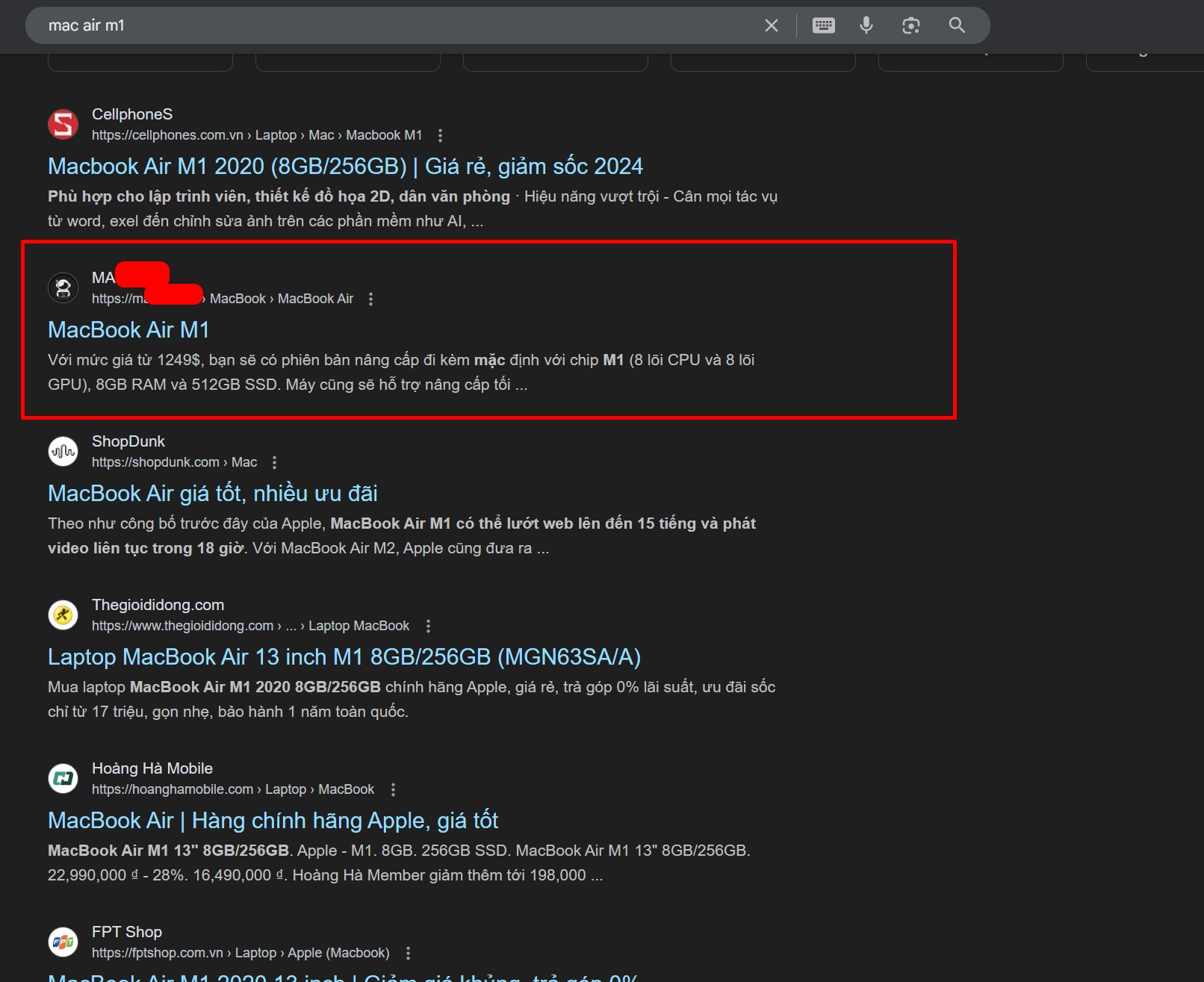Image resolution: width=1204 pixels, height=982 pixels.
Task: Open 'Macbook Air M1 2020 (8GB/256GB)' result
Action: click(x=345, y=166)
